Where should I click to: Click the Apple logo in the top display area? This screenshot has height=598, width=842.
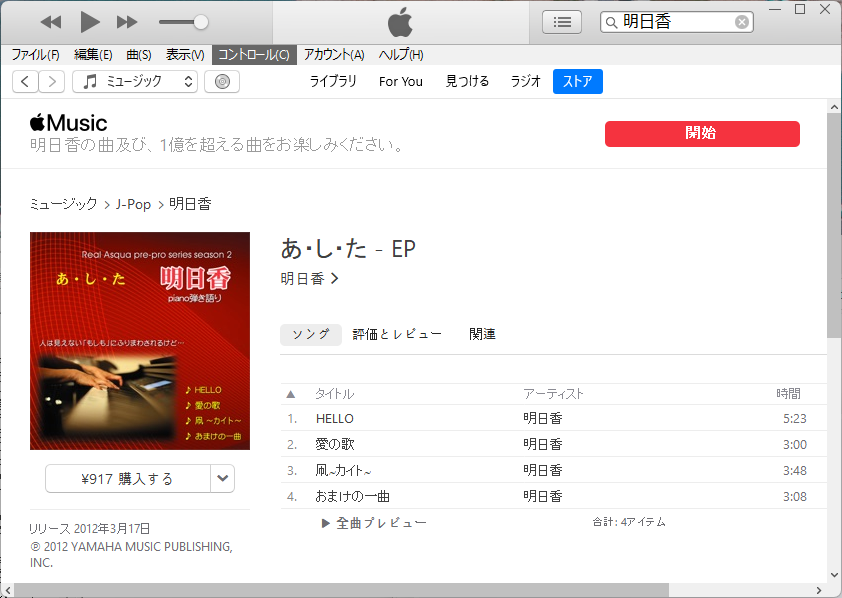tap(401, 23)
